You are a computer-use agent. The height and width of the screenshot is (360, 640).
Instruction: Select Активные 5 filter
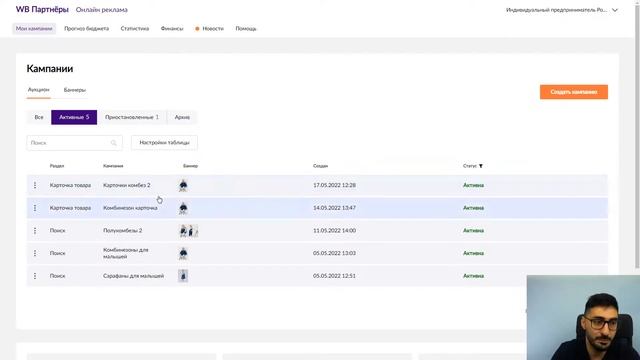pyautogui.click(x=74, y=117)
